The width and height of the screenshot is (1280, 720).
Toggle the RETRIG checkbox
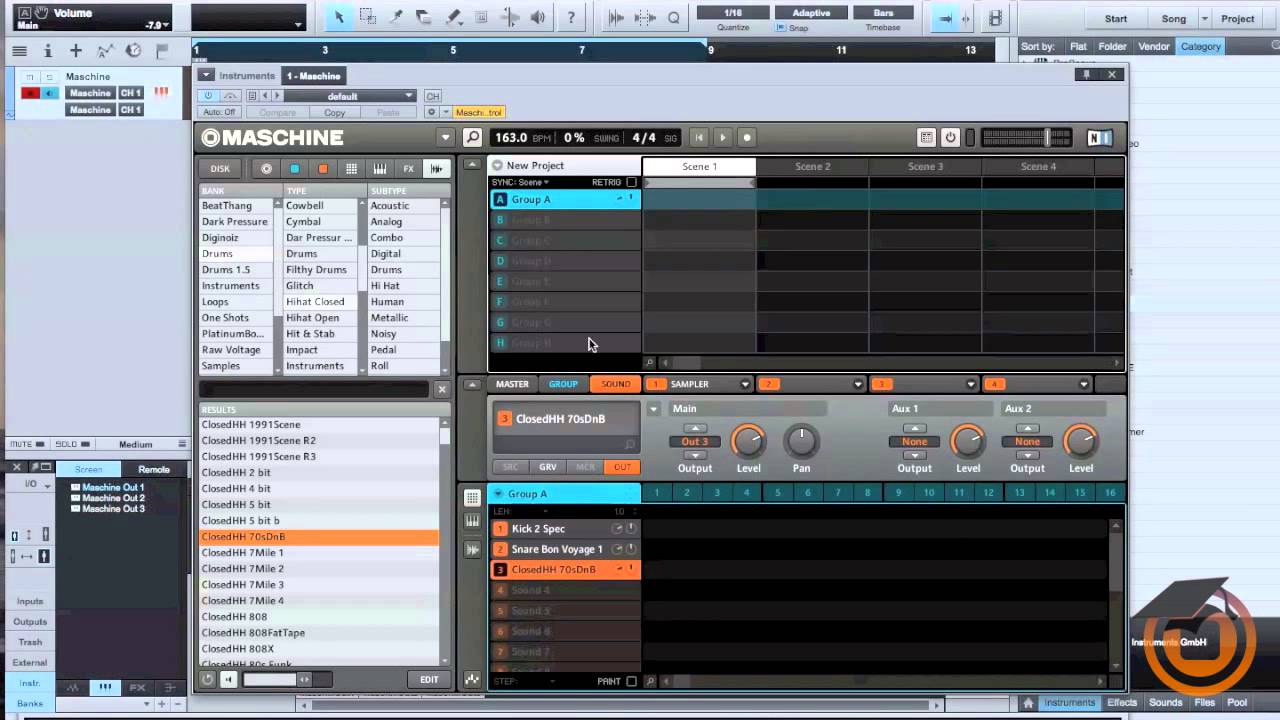(x=631, y=182)
